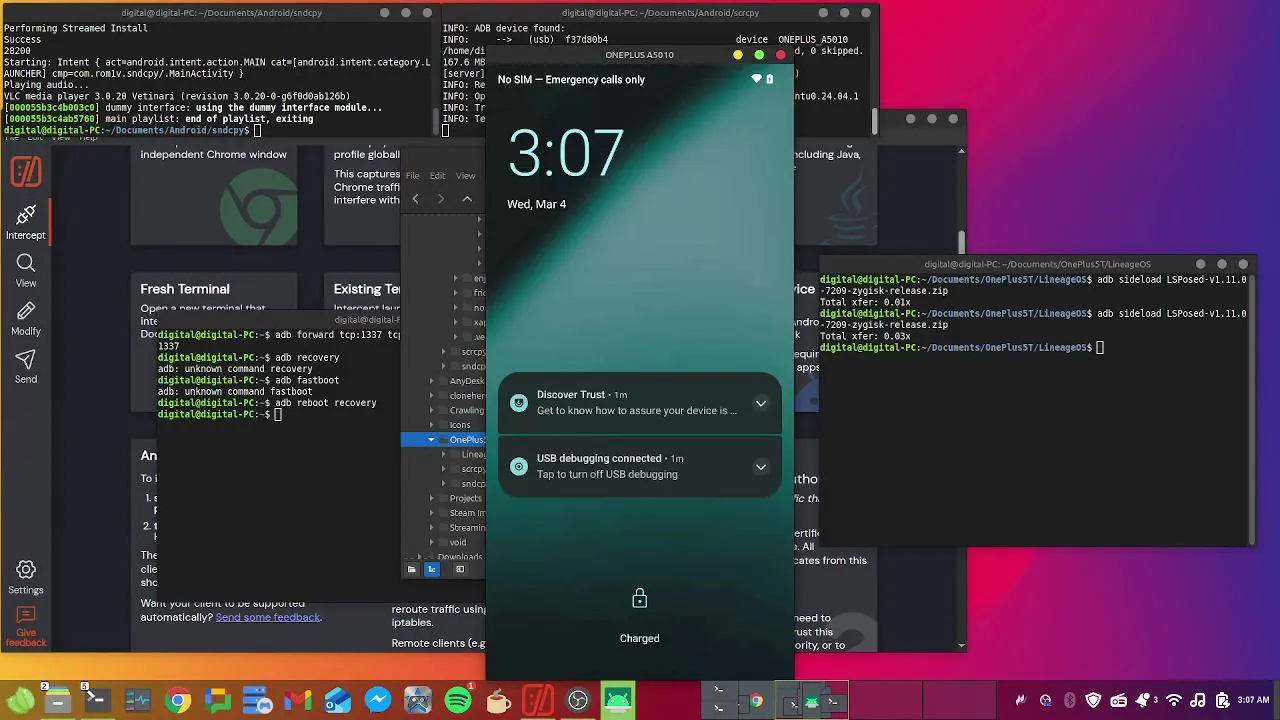Open Gmail from the taskbar
Screen dimensions: 1280x720
[x=297, y=700]
